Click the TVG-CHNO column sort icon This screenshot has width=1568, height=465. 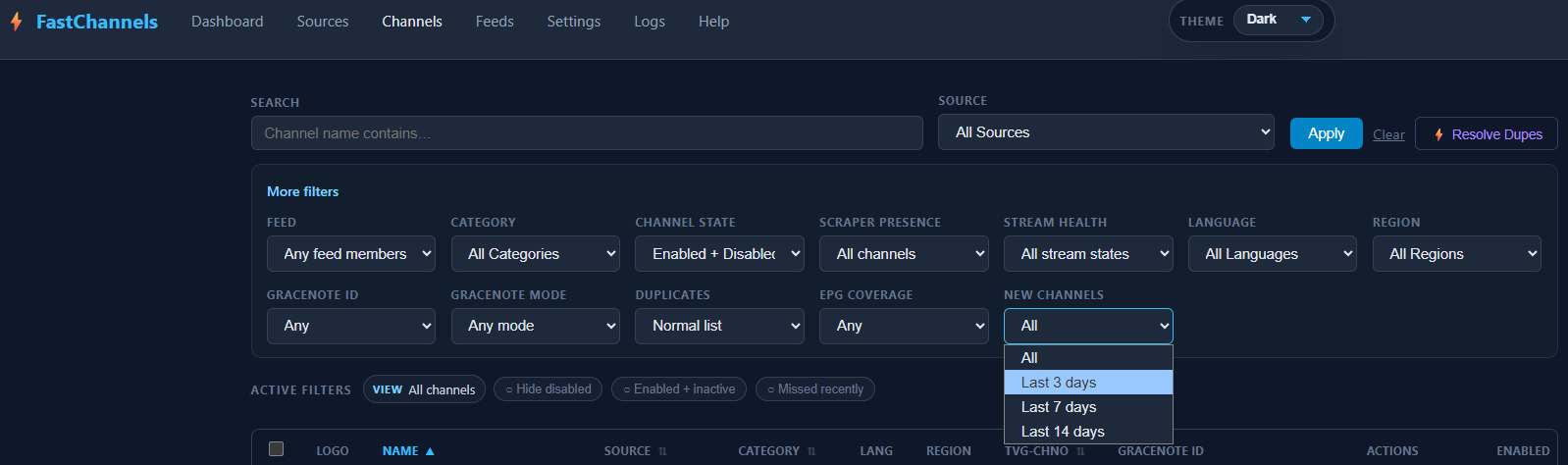[1080, 451]
